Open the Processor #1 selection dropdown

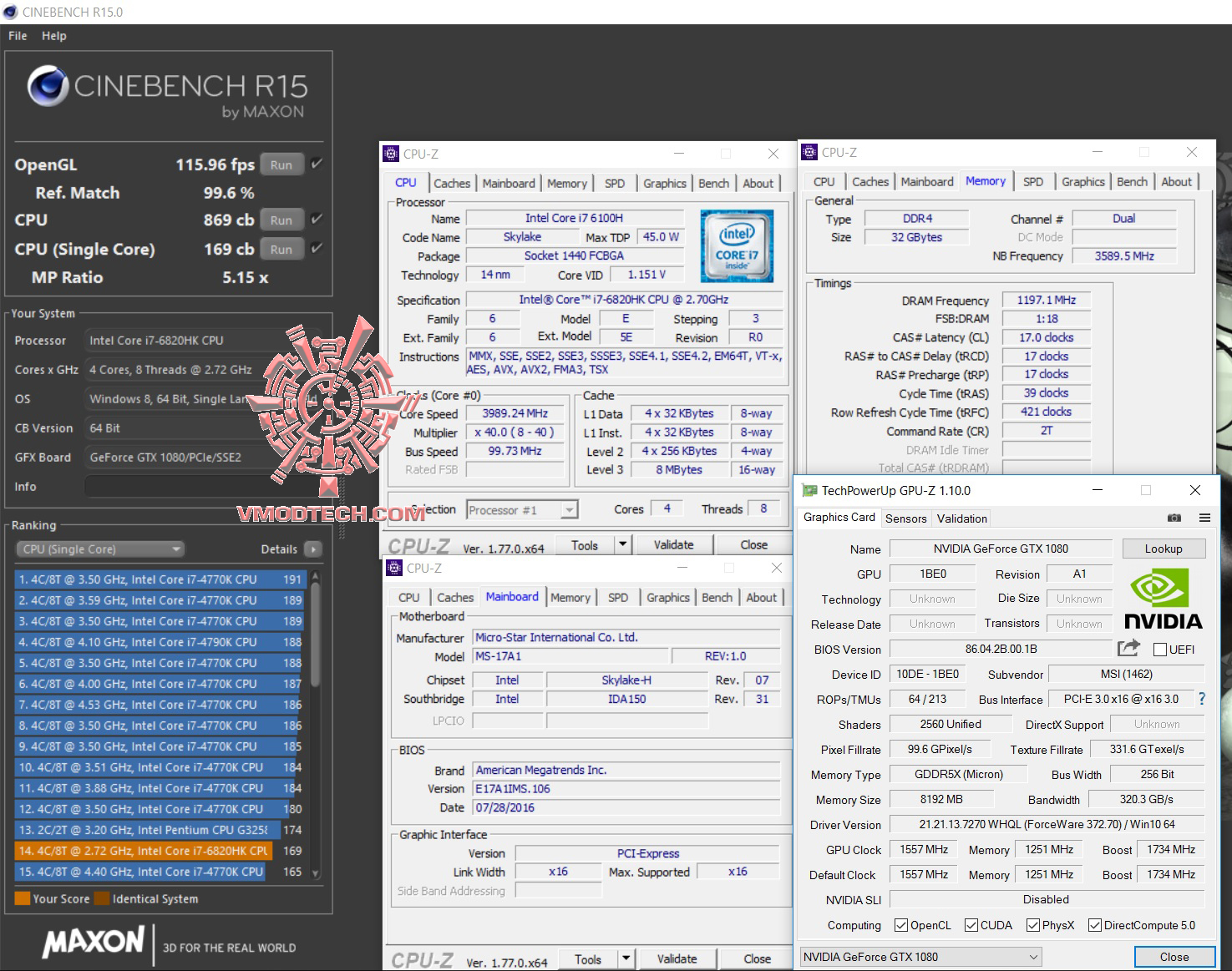coord(522,510)
